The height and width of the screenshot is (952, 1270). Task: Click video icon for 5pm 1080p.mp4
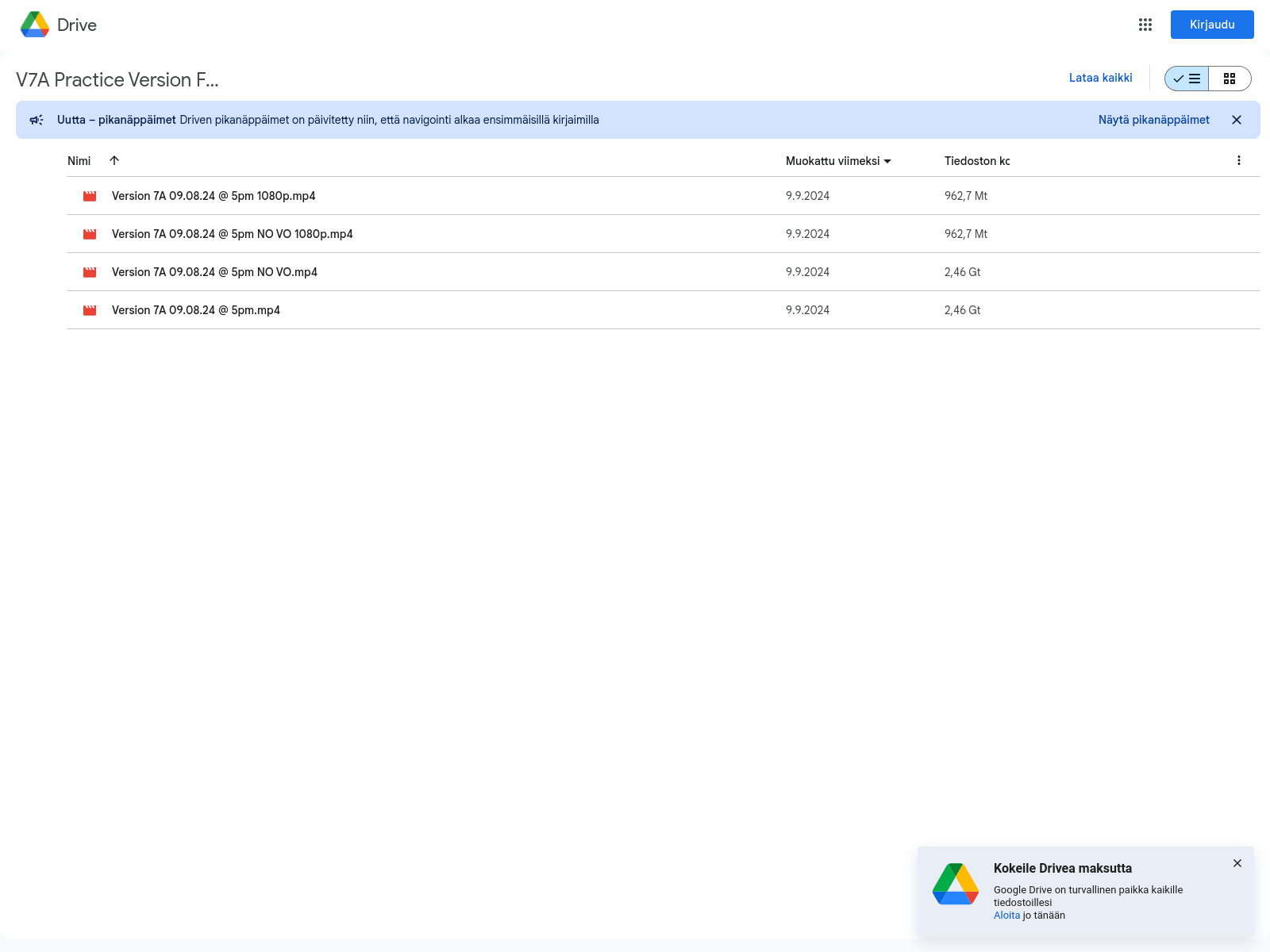click(90, 196)
